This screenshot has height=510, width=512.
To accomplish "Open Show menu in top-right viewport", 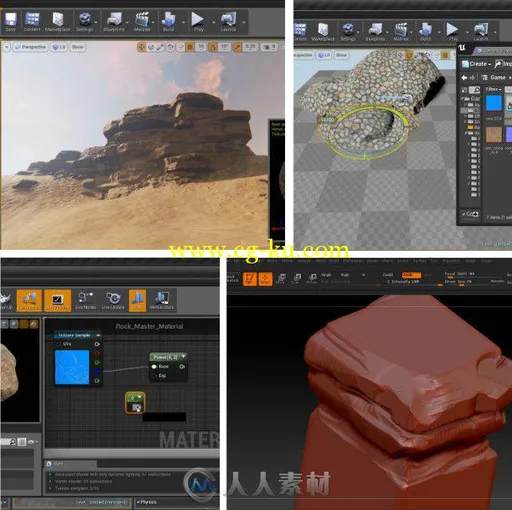I will click(x=341, y=55).
